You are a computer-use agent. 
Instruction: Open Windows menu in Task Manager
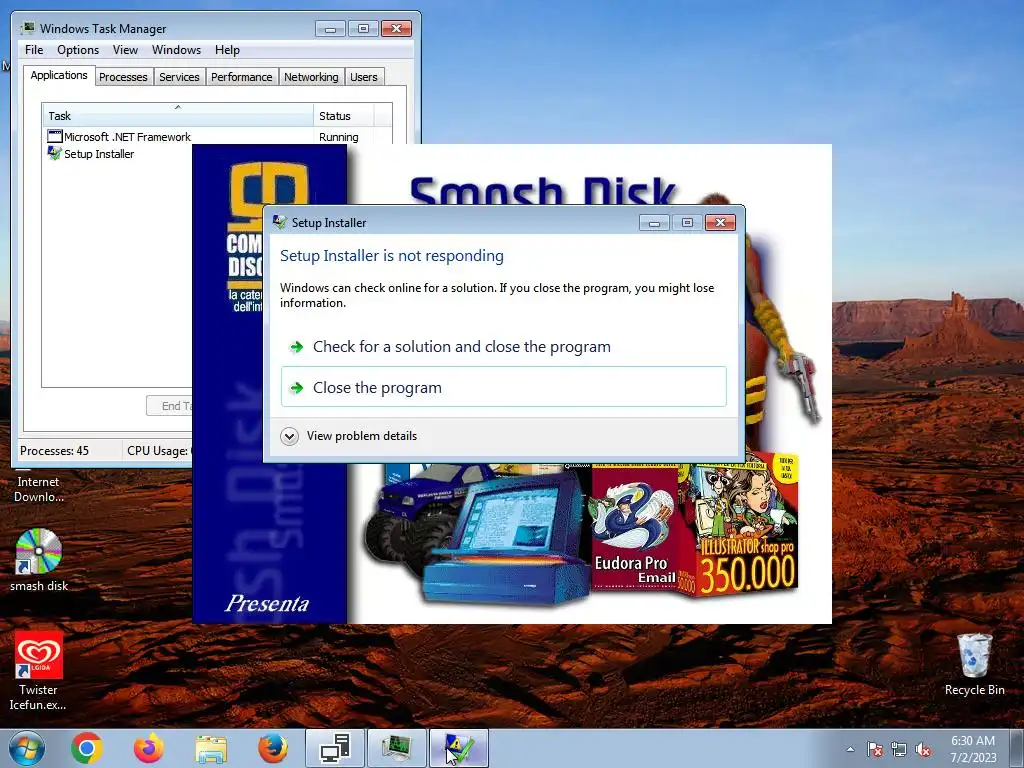[x=176, y=50]
